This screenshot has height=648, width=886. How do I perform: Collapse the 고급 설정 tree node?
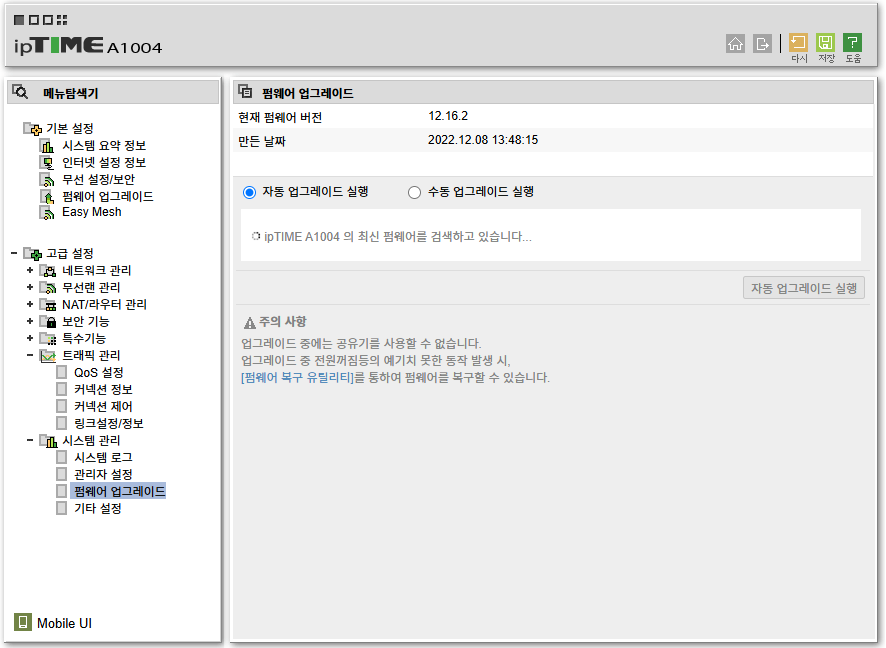click(14, 253)
